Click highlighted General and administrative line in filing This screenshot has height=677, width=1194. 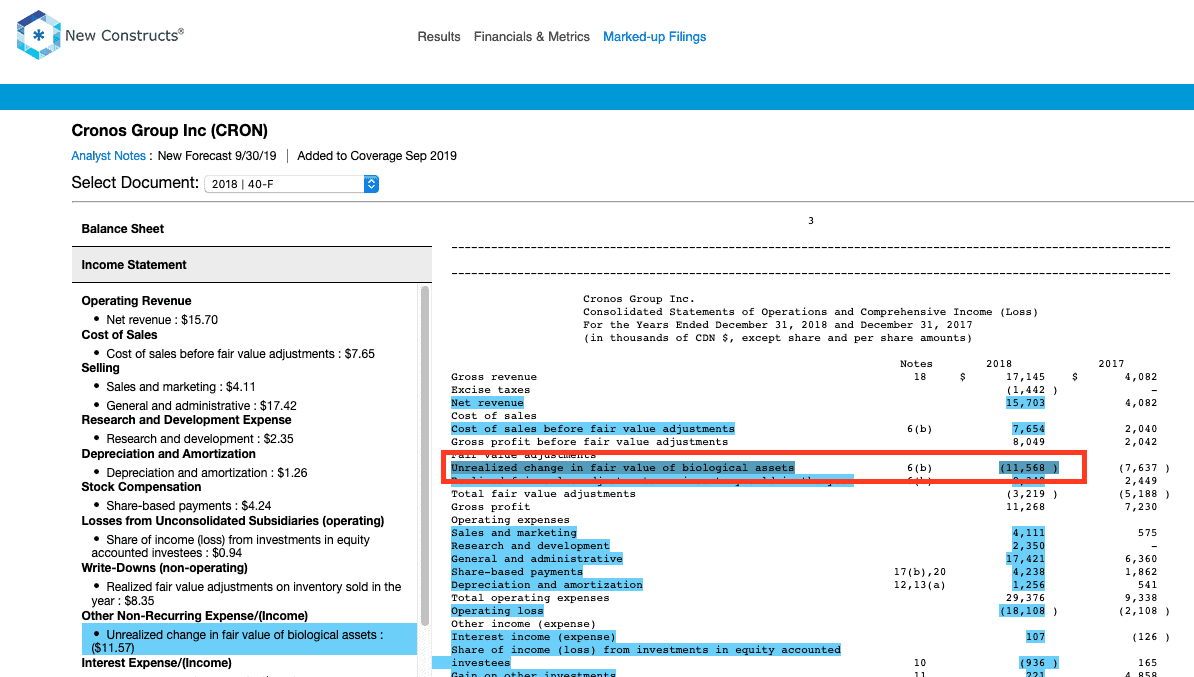point(537,559)
